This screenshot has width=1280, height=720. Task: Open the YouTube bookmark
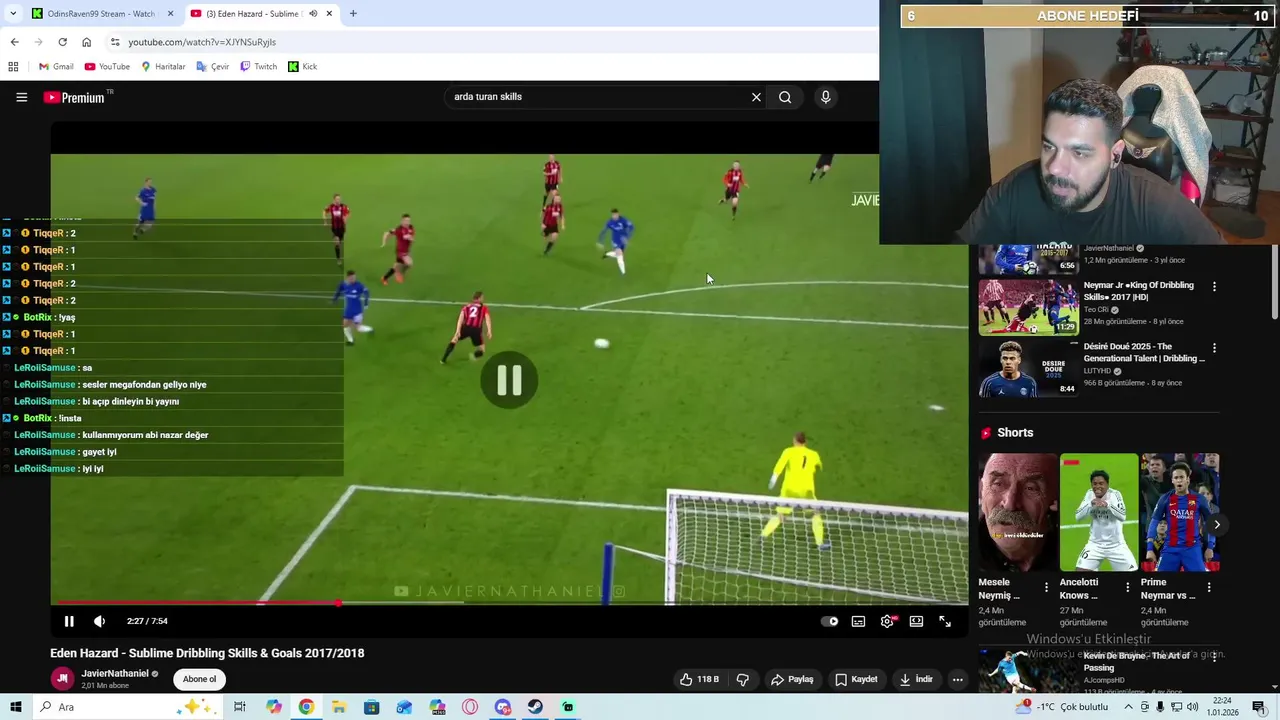point(107,67)
